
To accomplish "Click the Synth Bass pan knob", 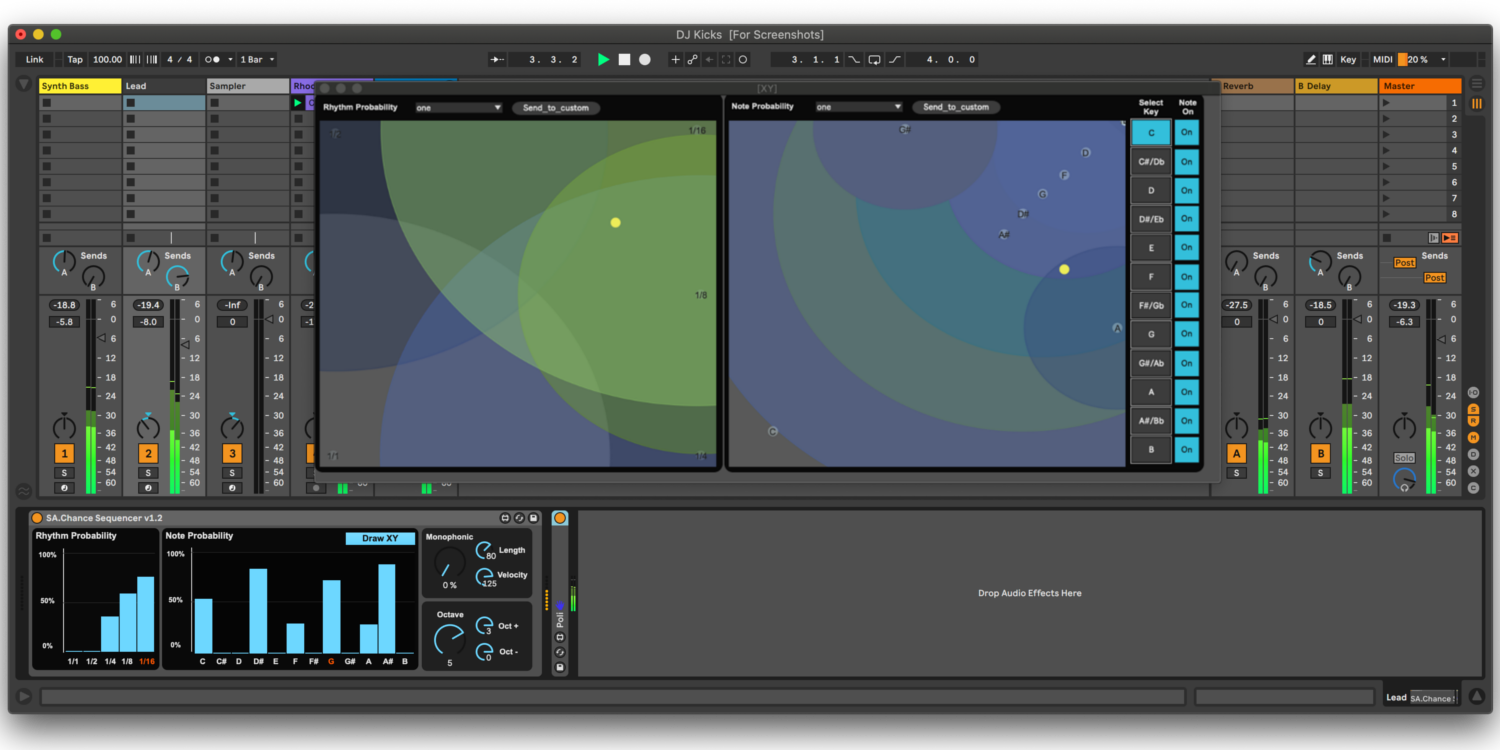I will point(64,427).
